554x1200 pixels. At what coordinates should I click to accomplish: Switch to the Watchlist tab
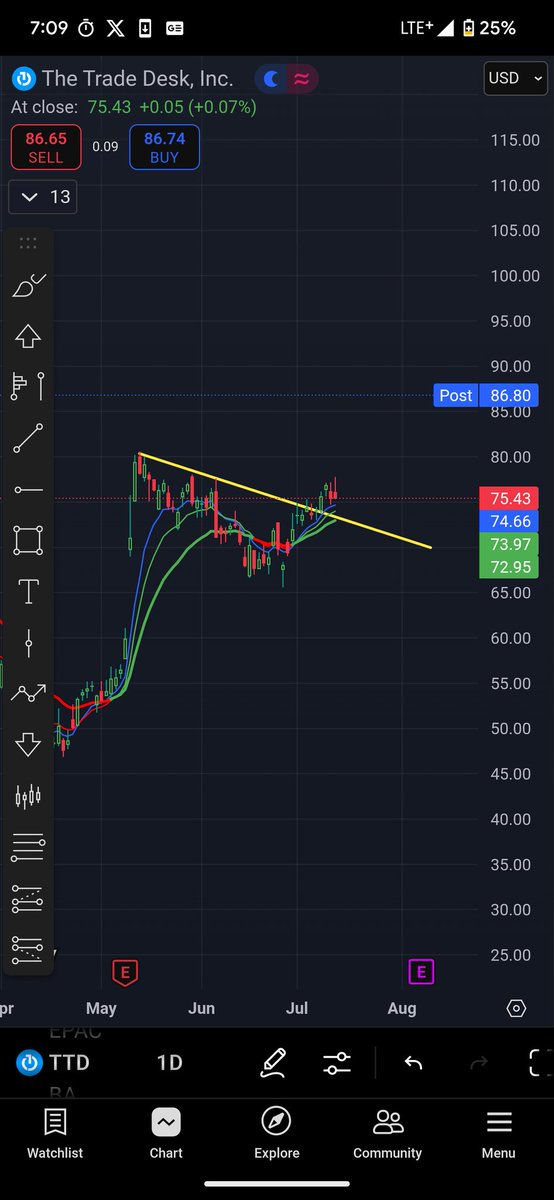coord(55,1133)
